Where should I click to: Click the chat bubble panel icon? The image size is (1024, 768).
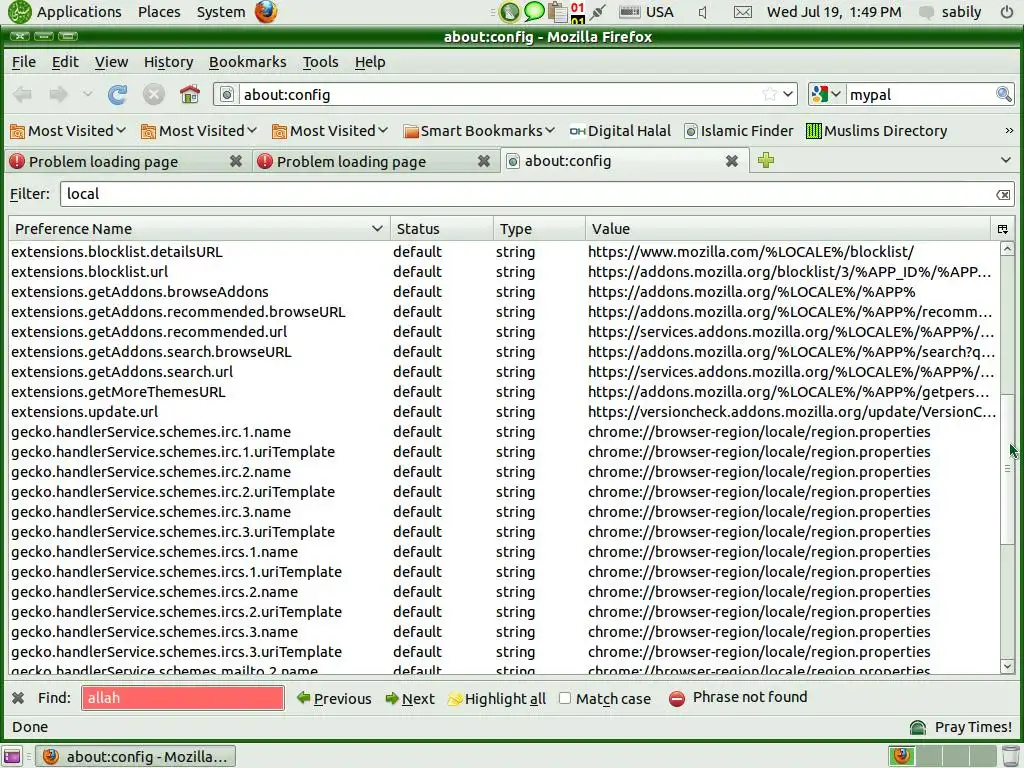[x=534, y=12]
